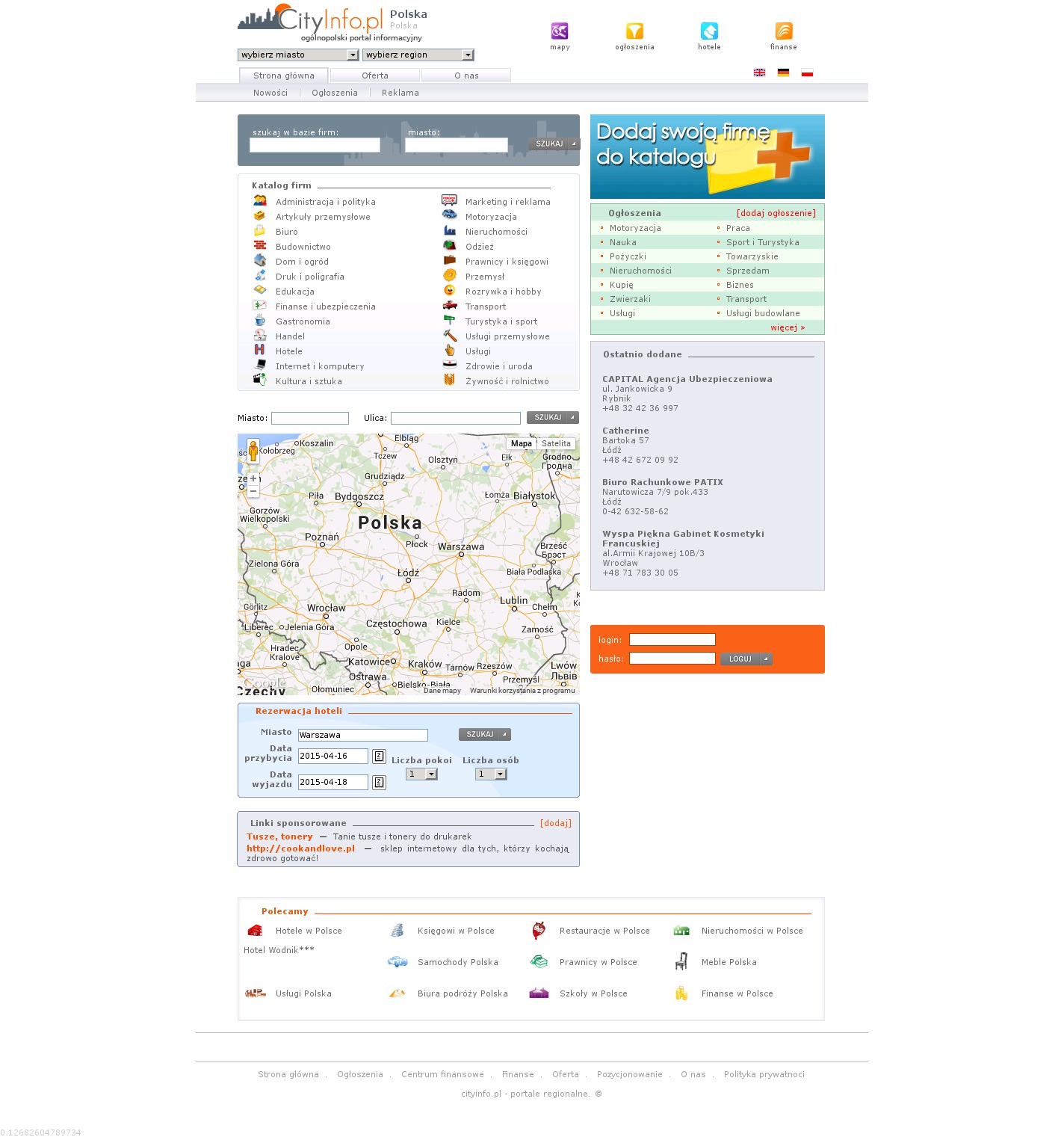
Task: Click the Budownictwo bricks icon
Action: tap(260, 245)
